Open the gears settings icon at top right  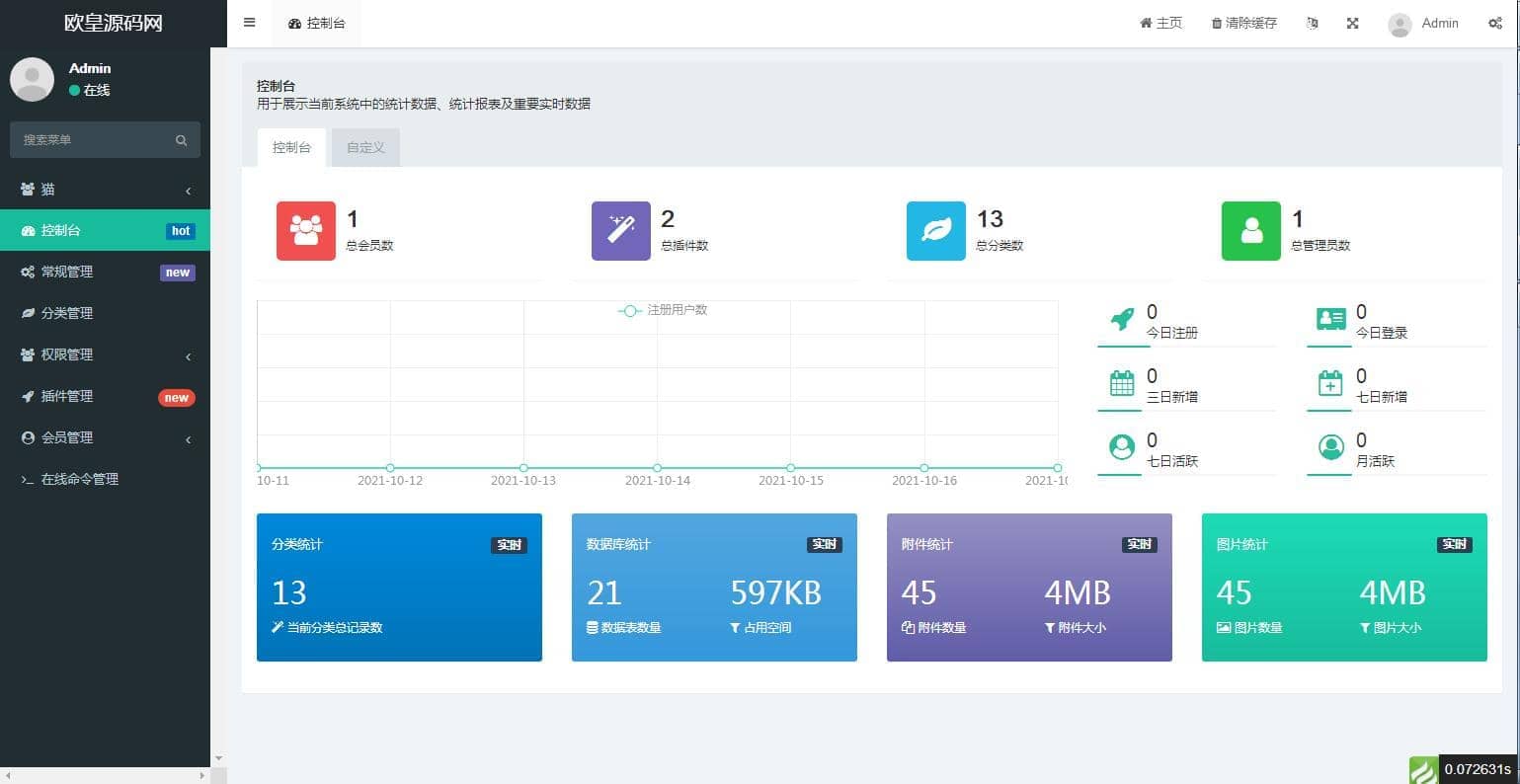(x=1494, y=23)
